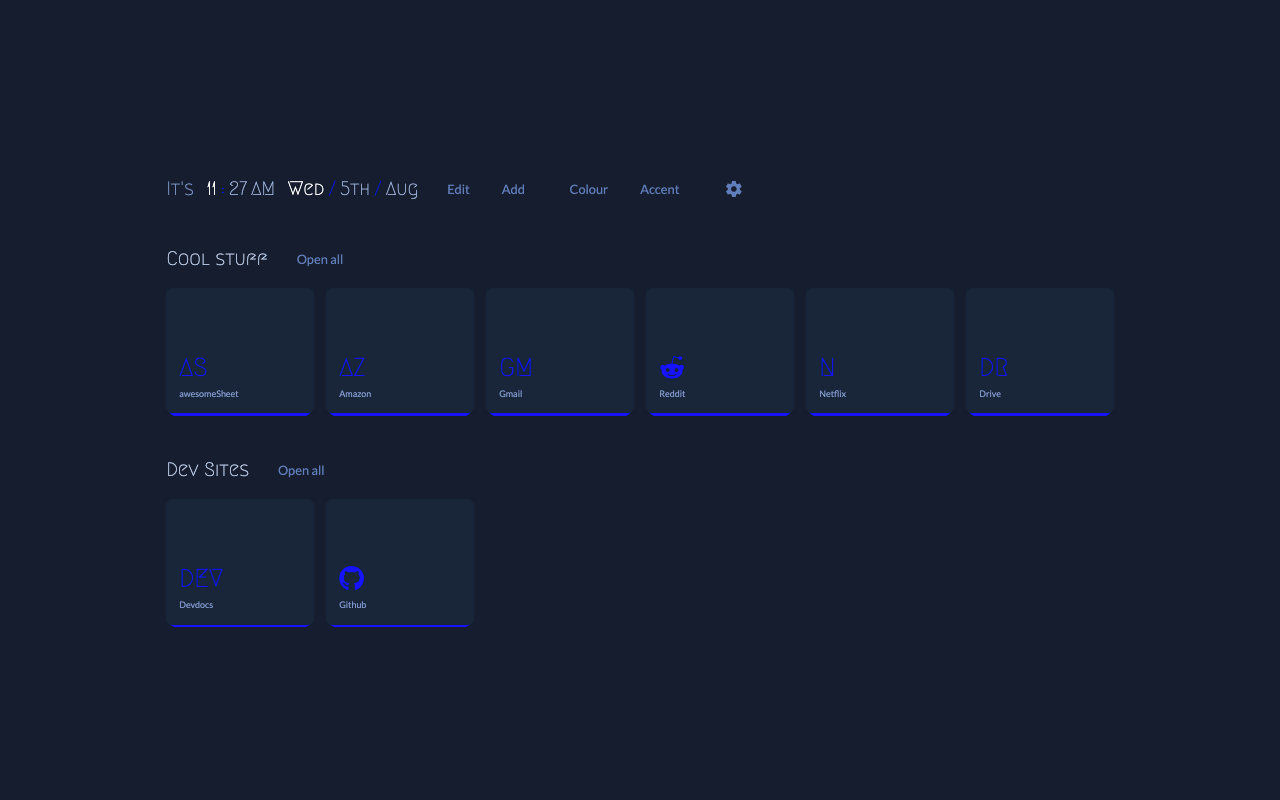Open the Gmail tile
This screenshot has width=1280, height=800.
pyautogui.click(x=559, y=351)
